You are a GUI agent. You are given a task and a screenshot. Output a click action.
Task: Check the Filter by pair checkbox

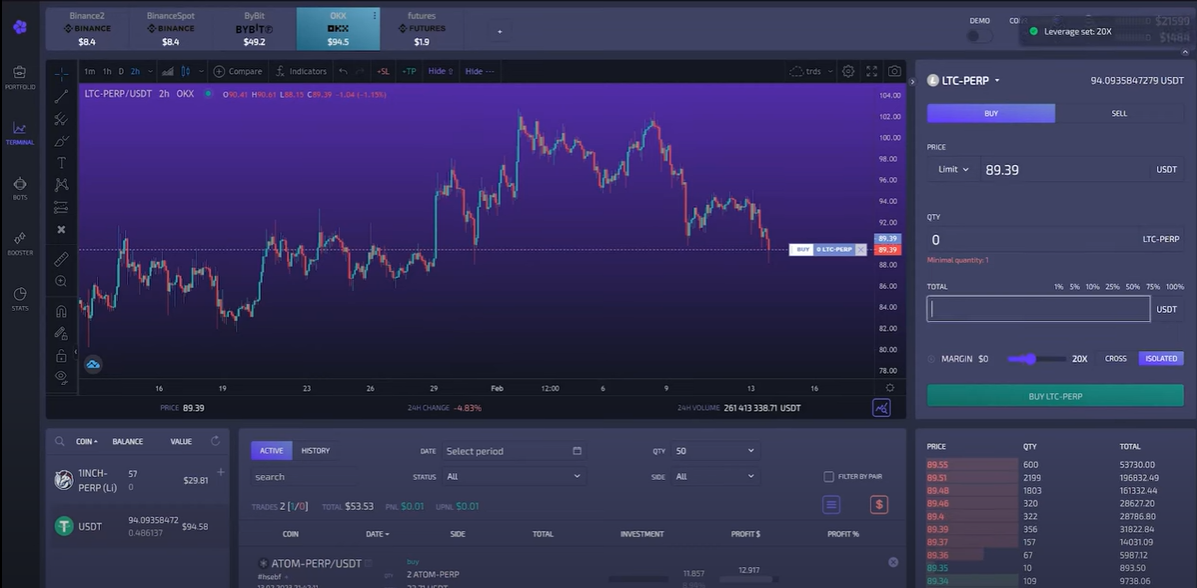click(829, 477)
